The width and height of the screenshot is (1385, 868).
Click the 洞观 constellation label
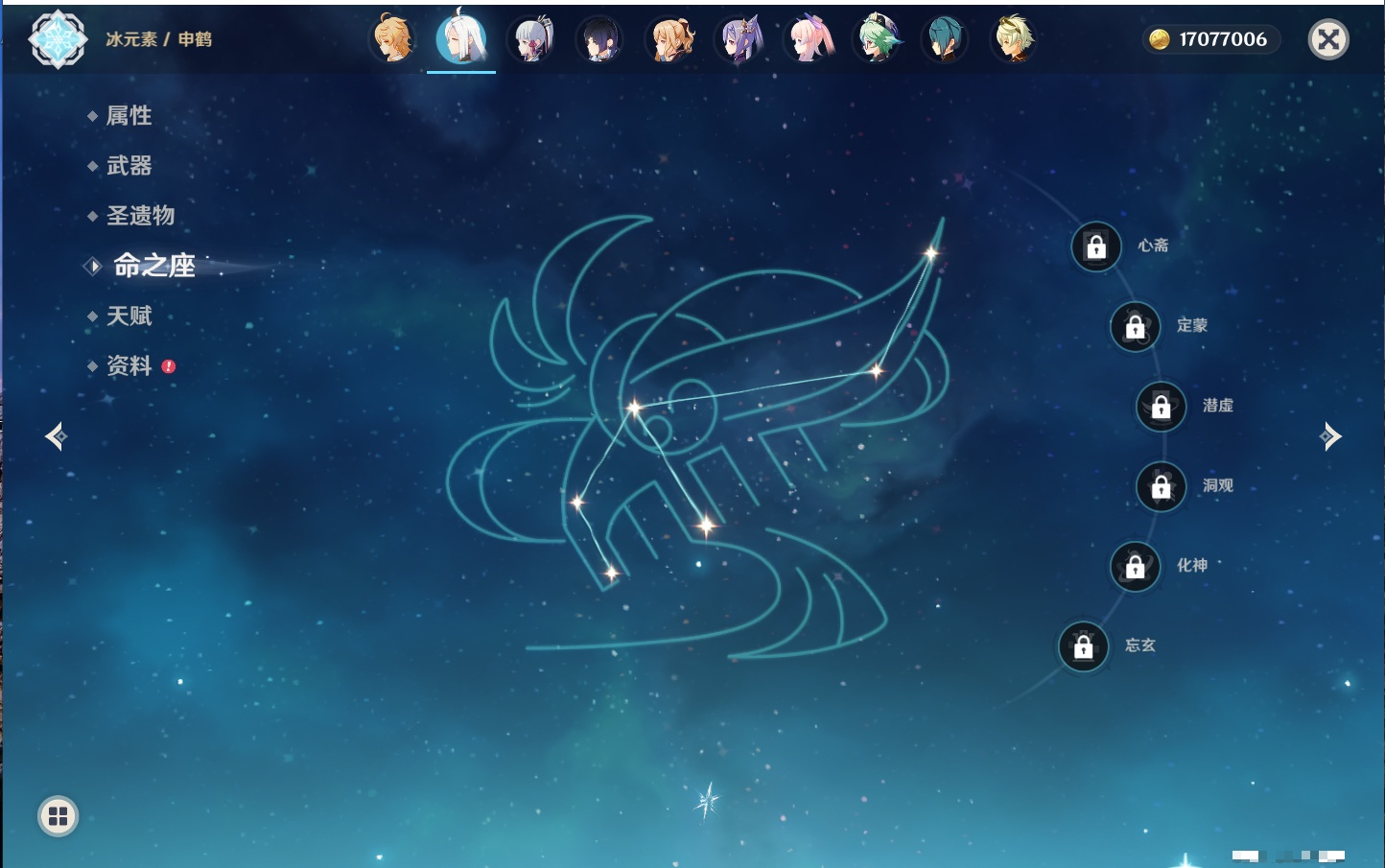(1218, 485)
